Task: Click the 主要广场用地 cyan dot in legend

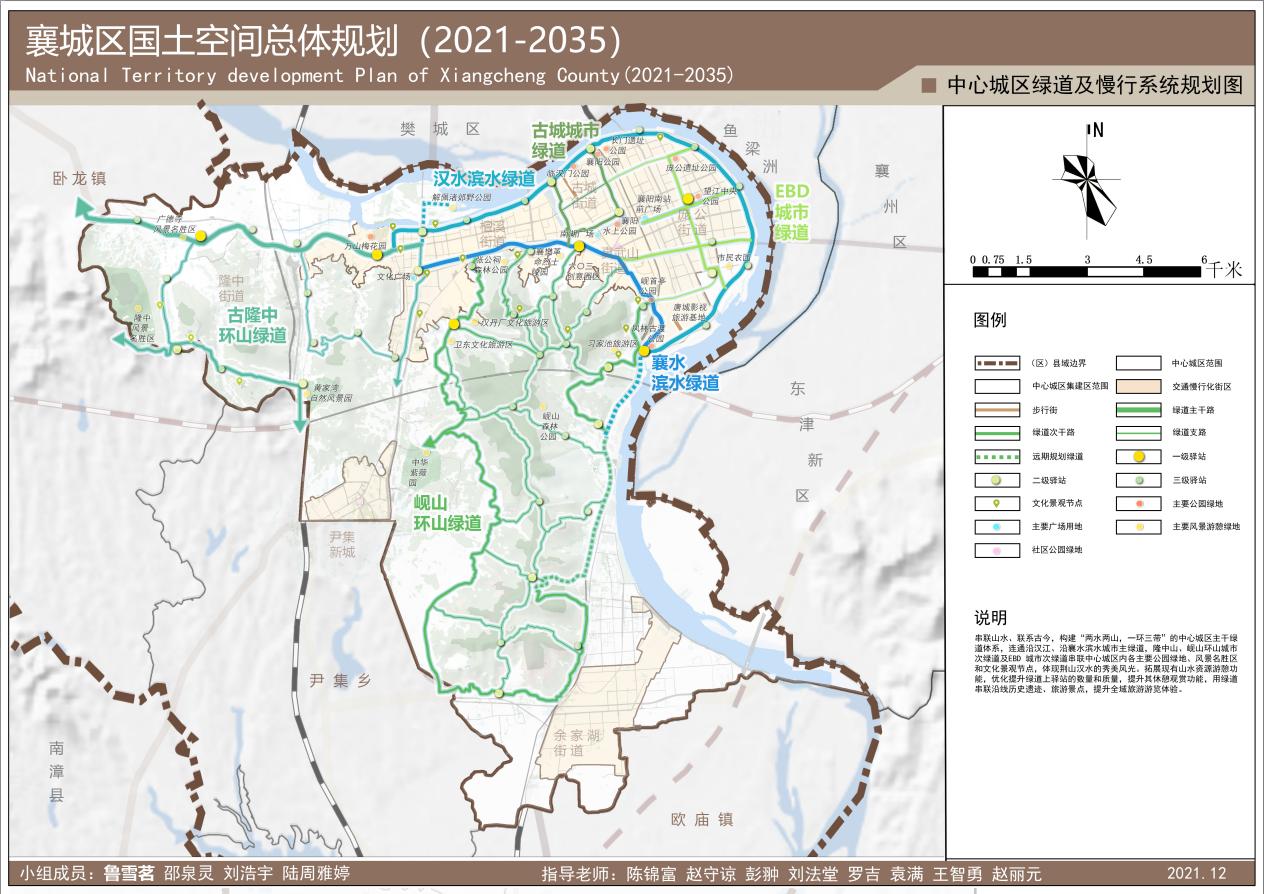Action: point(998,526)
